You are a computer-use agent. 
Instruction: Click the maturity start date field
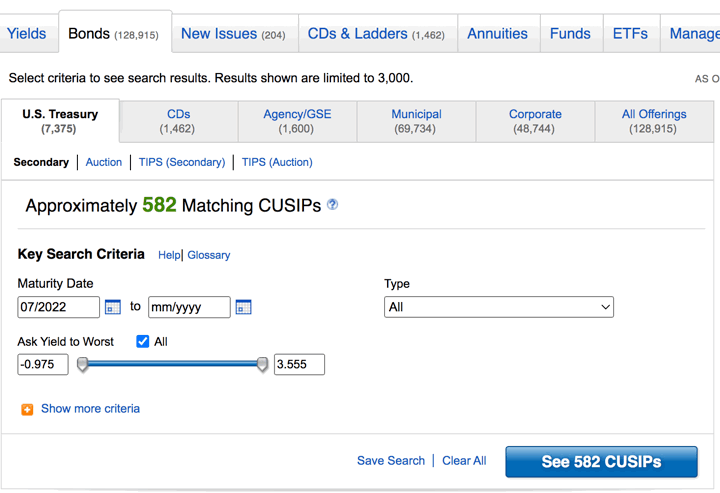tap(58, 307)
